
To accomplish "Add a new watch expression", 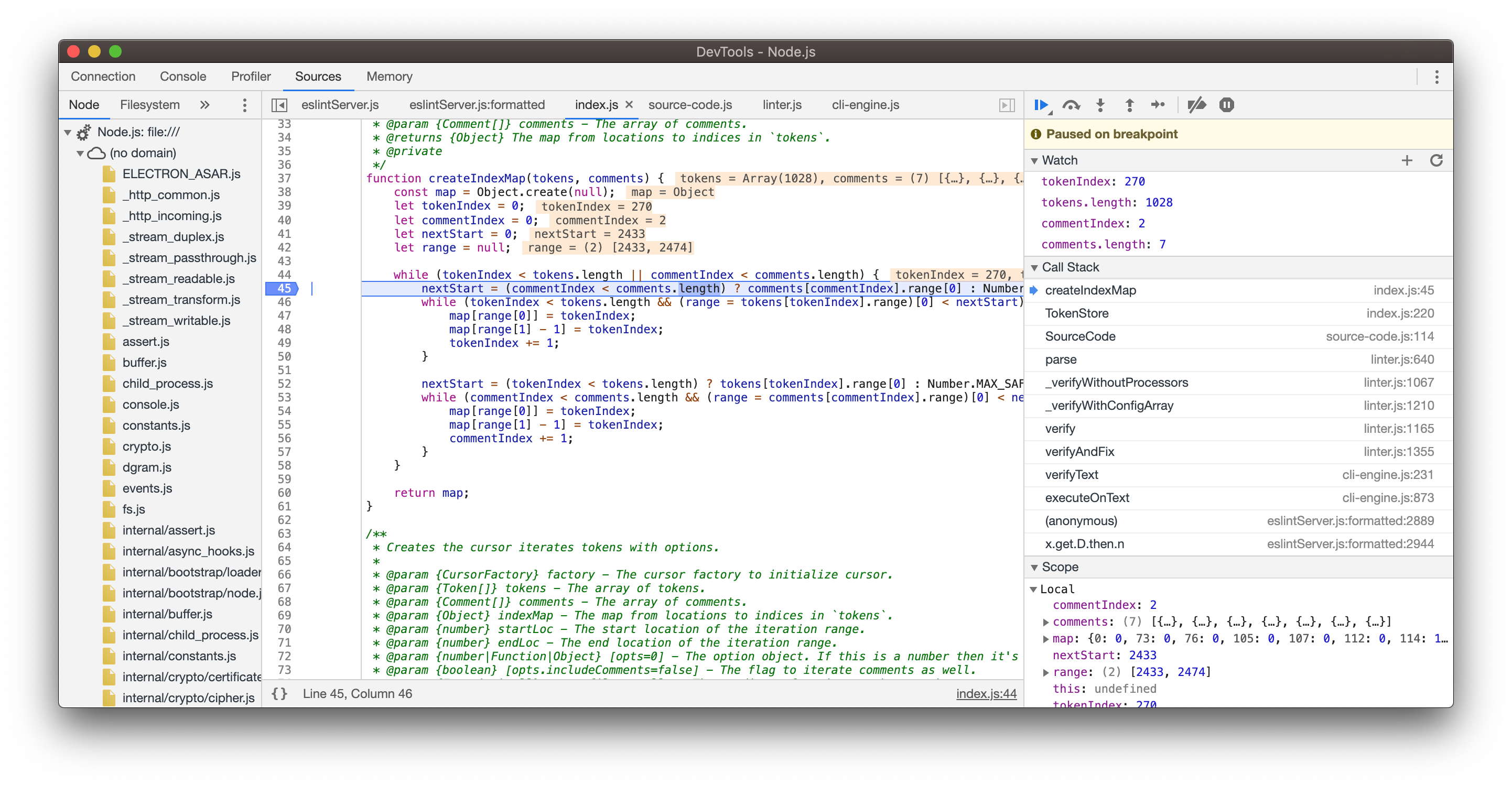I will pyautogui.click(x=1408, y=160).
